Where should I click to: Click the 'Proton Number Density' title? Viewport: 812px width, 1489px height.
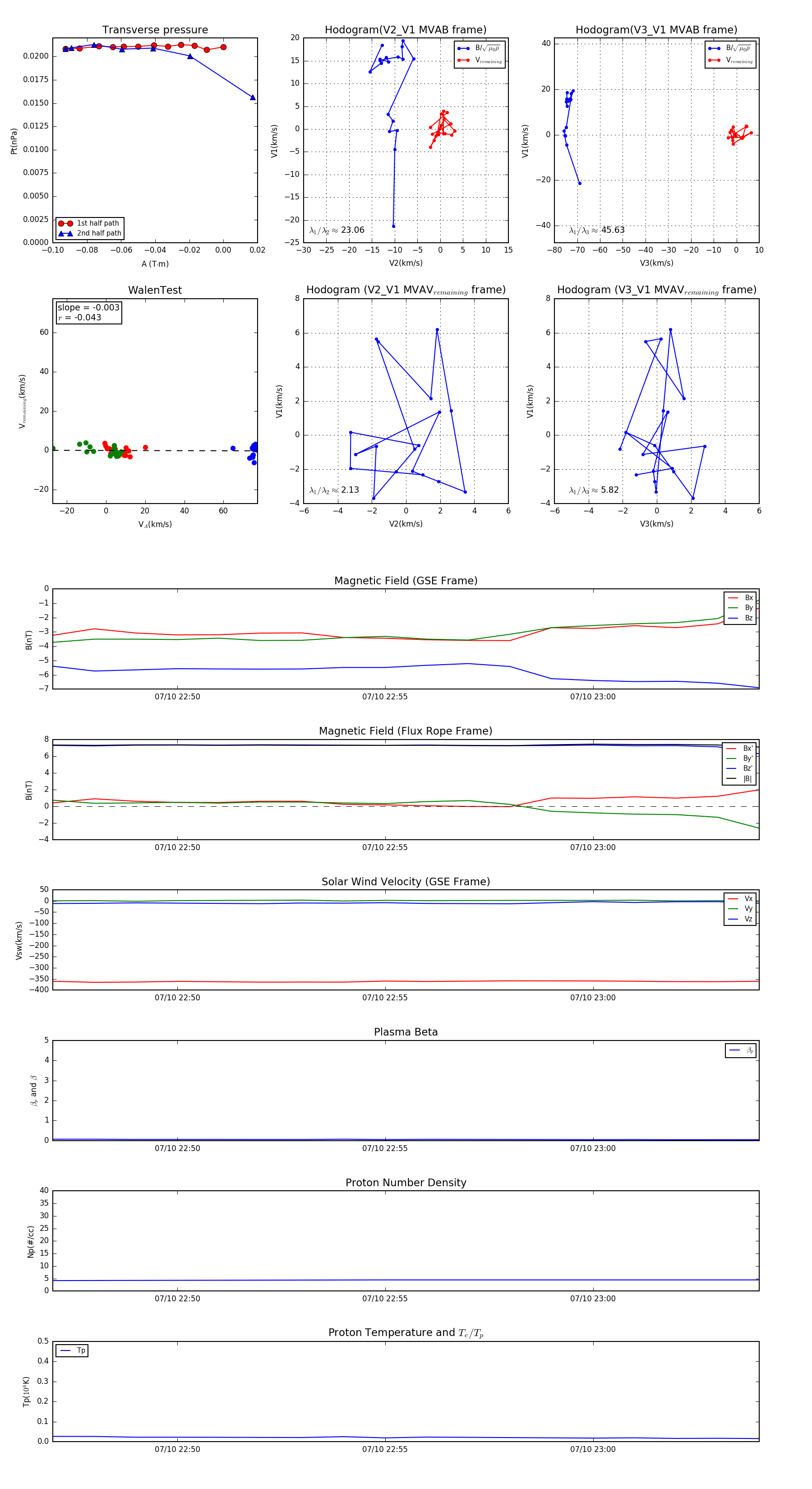pos(406,1183)
